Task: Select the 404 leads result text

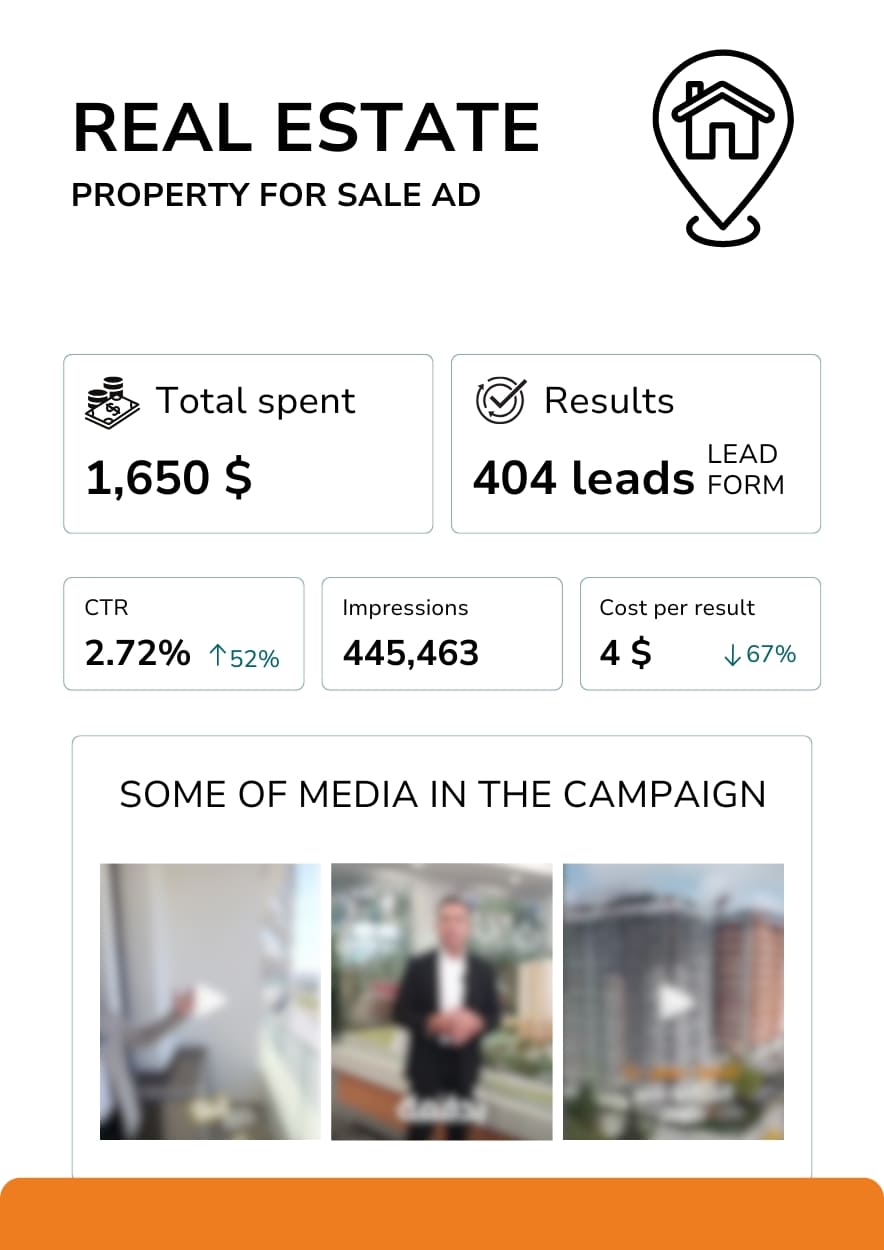Action: click(x=583, y=478)
